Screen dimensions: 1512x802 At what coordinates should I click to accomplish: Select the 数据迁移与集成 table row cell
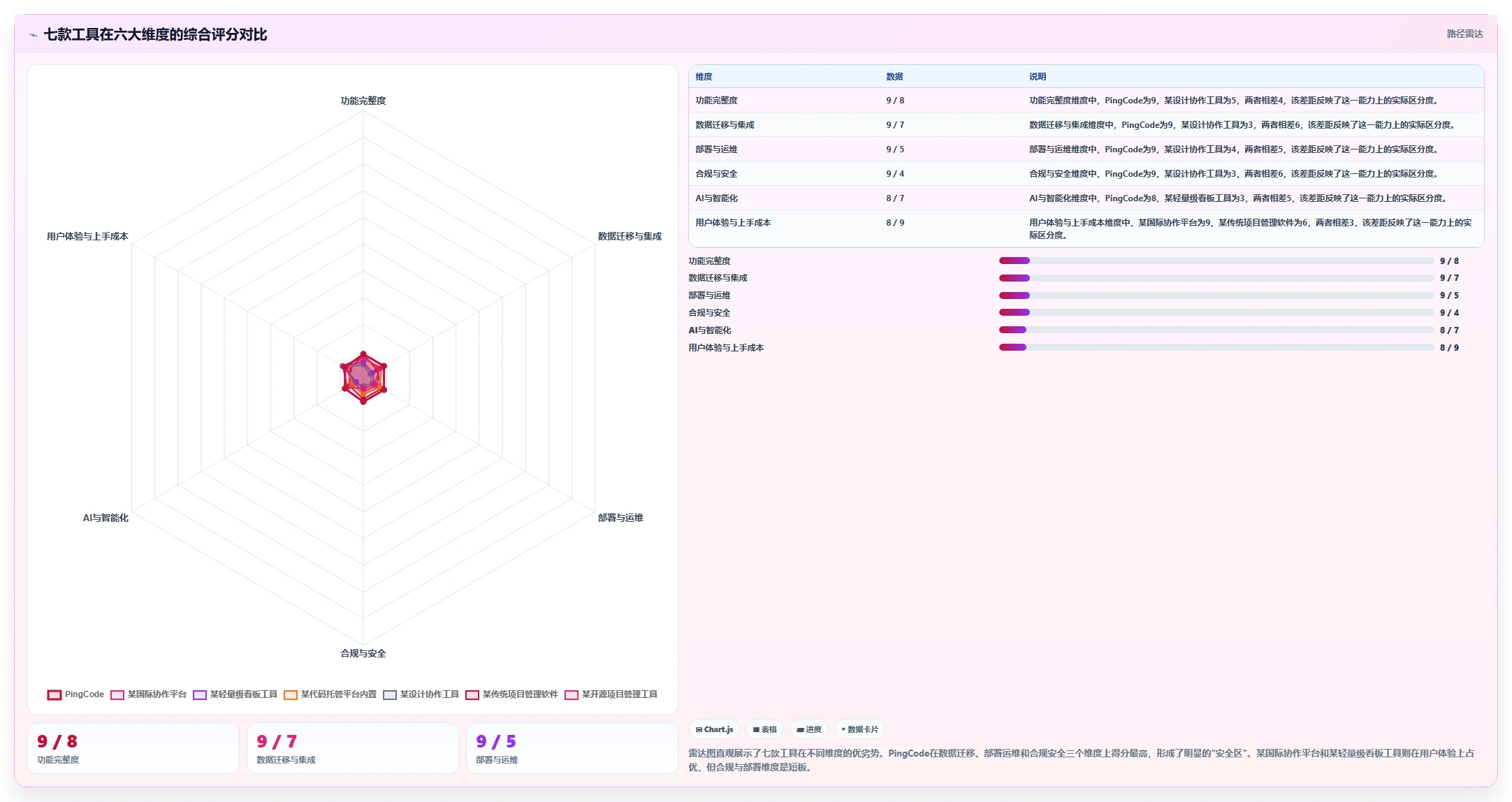(725, 125)
